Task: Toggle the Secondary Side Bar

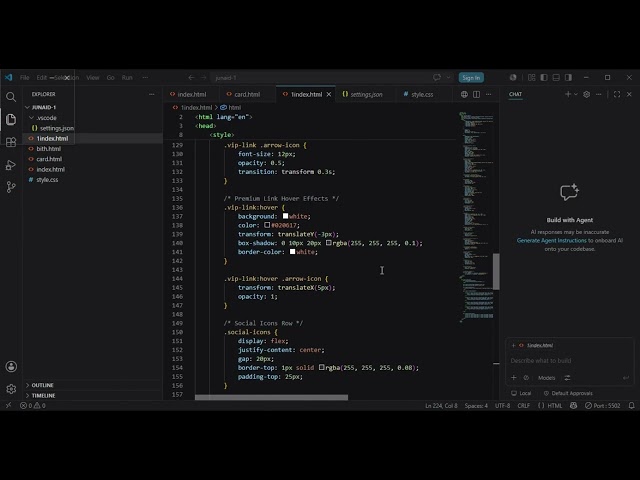Action: pyautogui.click(x=568, y=78)
